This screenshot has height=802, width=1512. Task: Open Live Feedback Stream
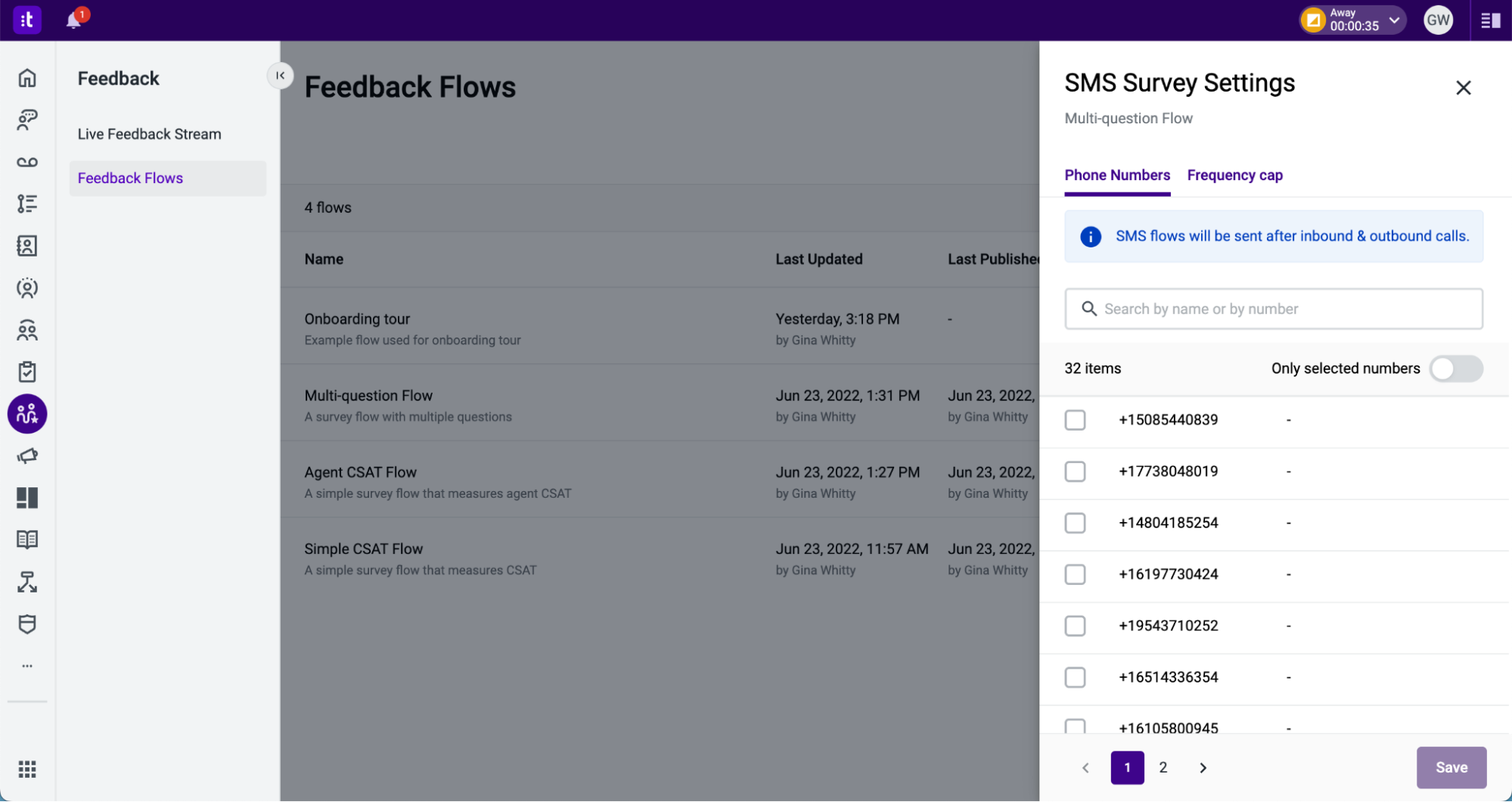click(149, 134)
